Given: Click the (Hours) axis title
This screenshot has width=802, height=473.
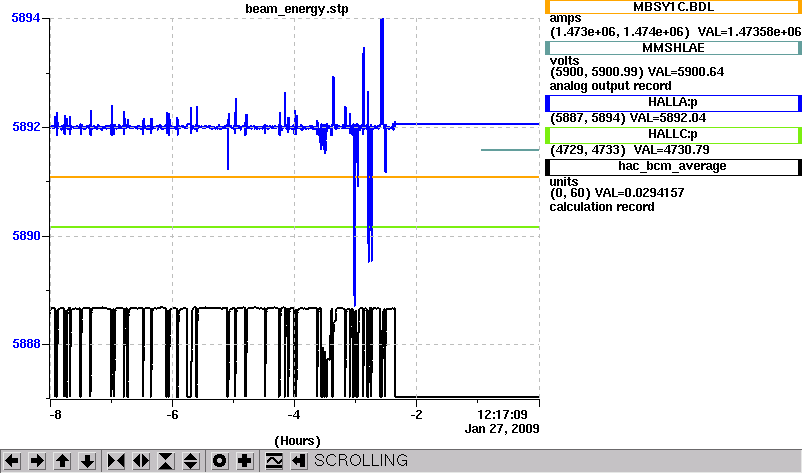Looking at the screenshot, I should tap(297, 441).
